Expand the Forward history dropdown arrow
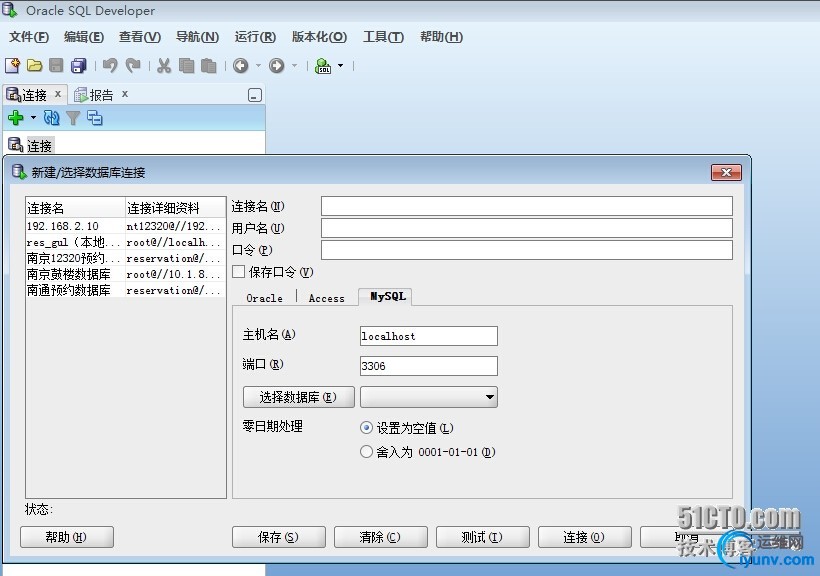 tap(294, 65)
